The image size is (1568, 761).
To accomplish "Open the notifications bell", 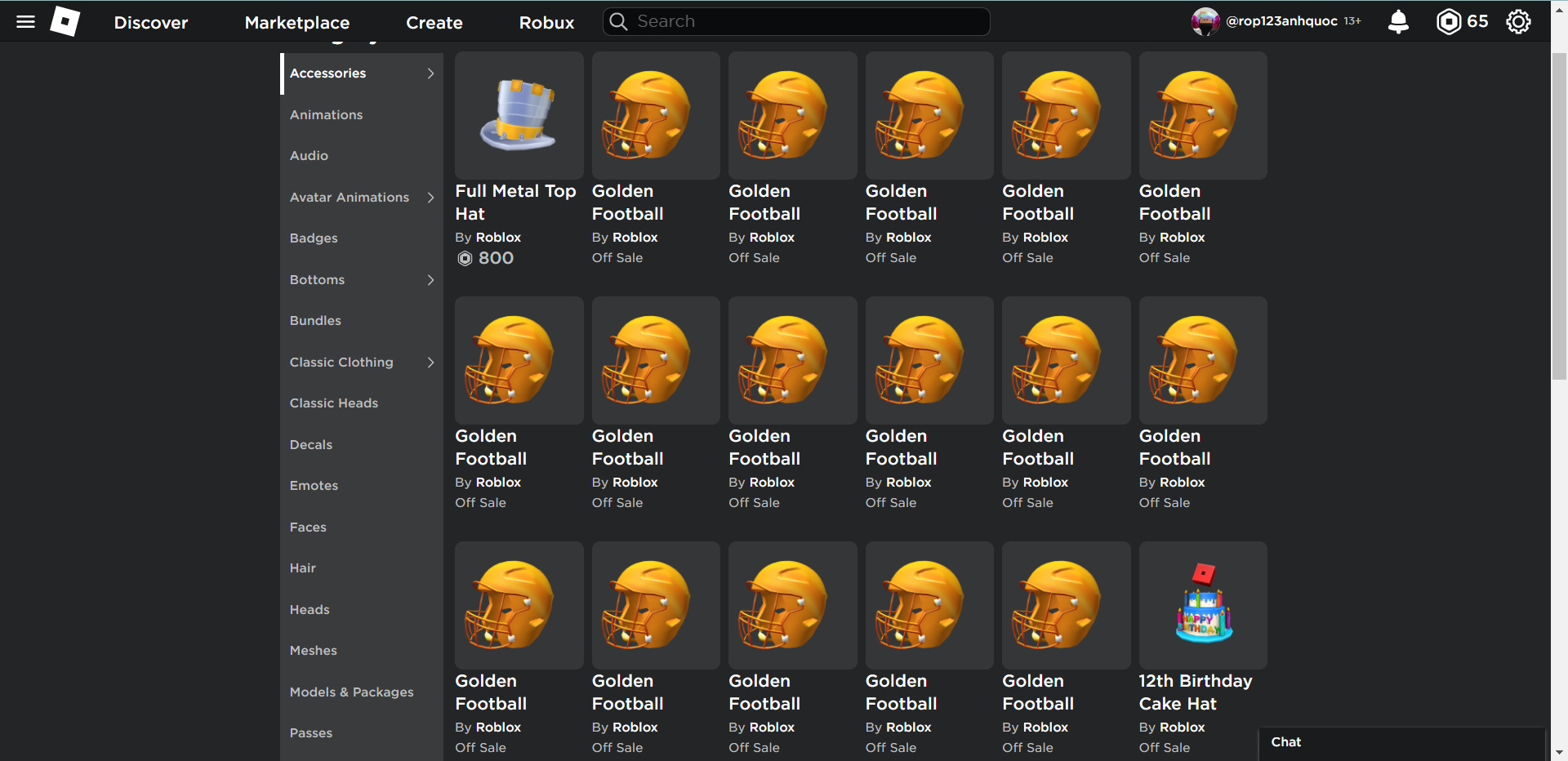I will (x=1398, y=21).
